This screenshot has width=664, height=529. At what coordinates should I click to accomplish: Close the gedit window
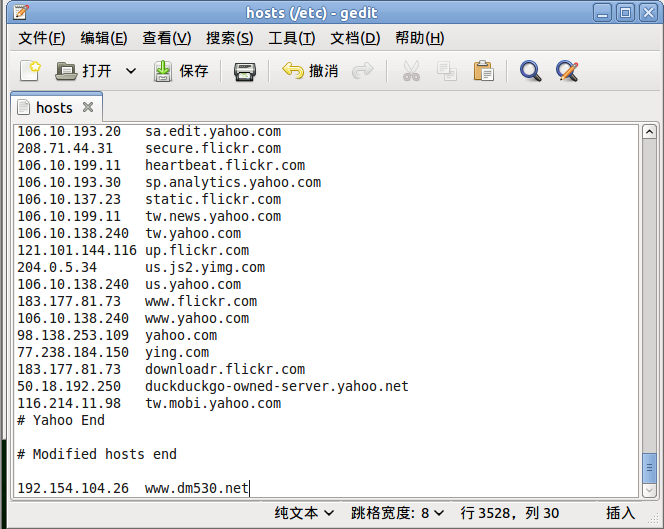[x=648, y=13]
